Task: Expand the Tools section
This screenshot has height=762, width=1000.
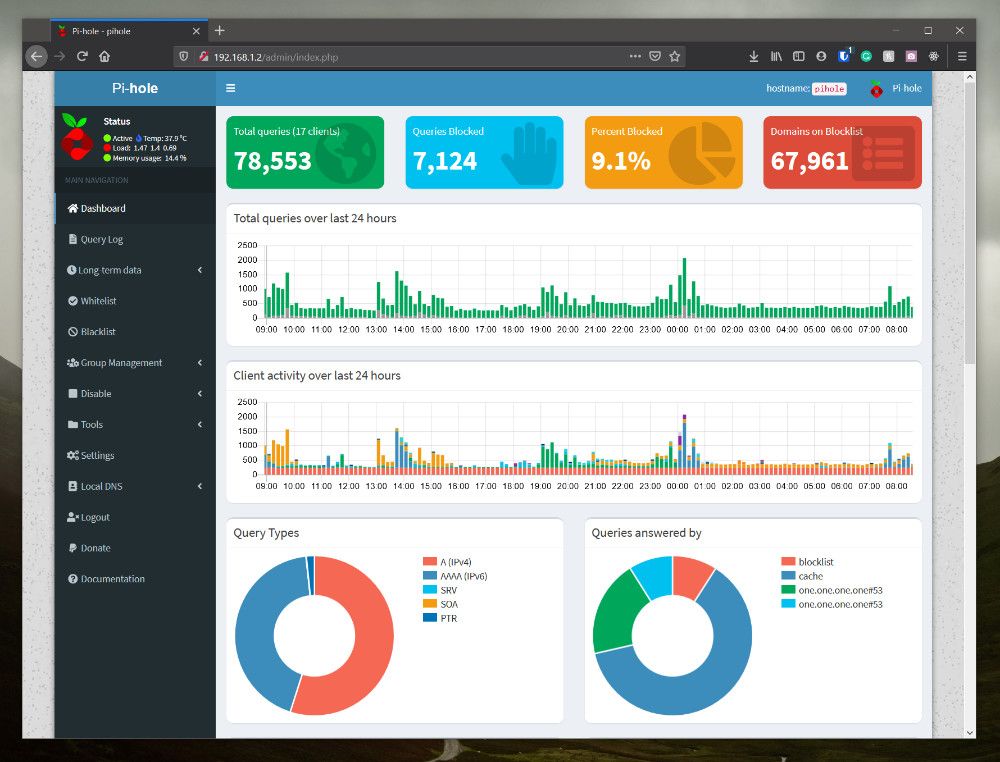Action: (x=90, y=424)
